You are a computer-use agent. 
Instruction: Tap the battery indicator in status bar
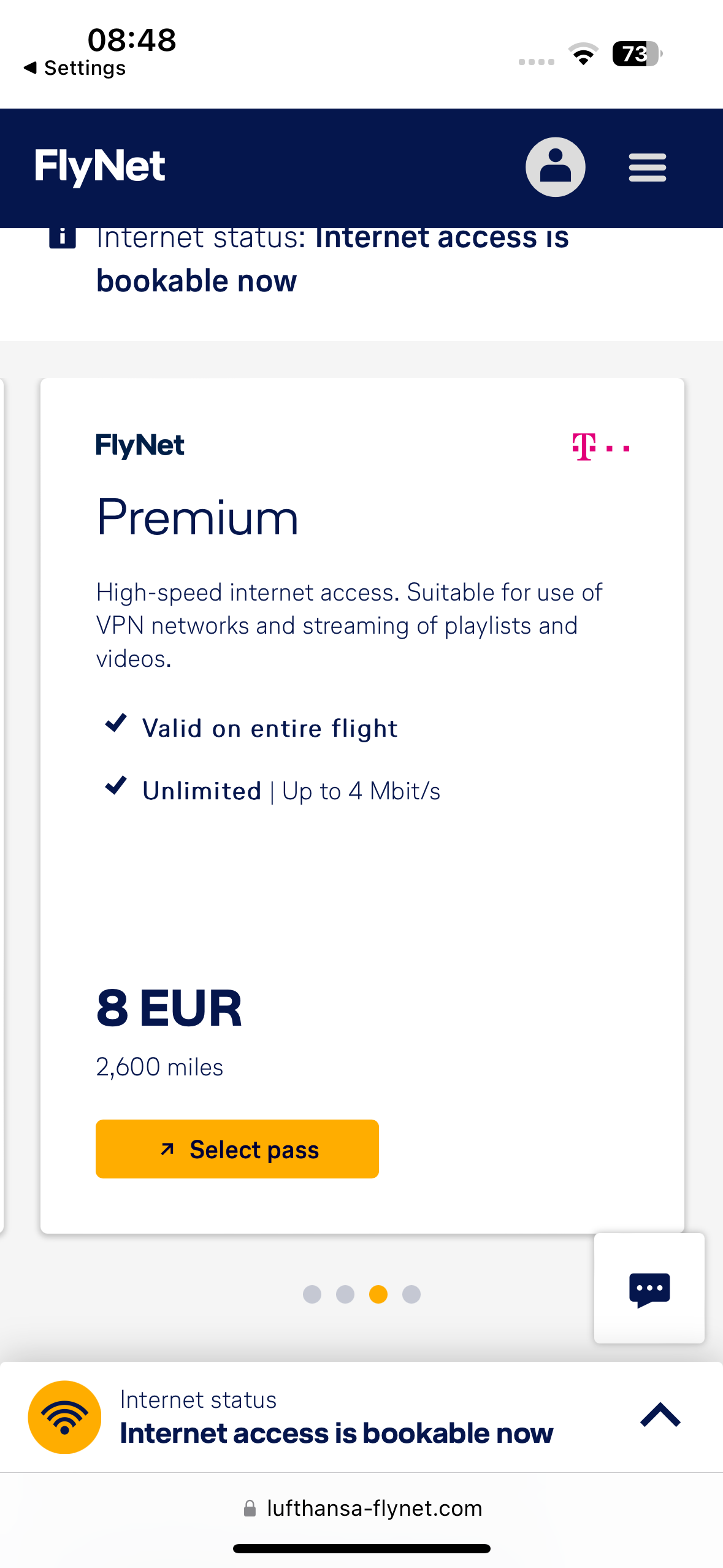pos(637,54)
